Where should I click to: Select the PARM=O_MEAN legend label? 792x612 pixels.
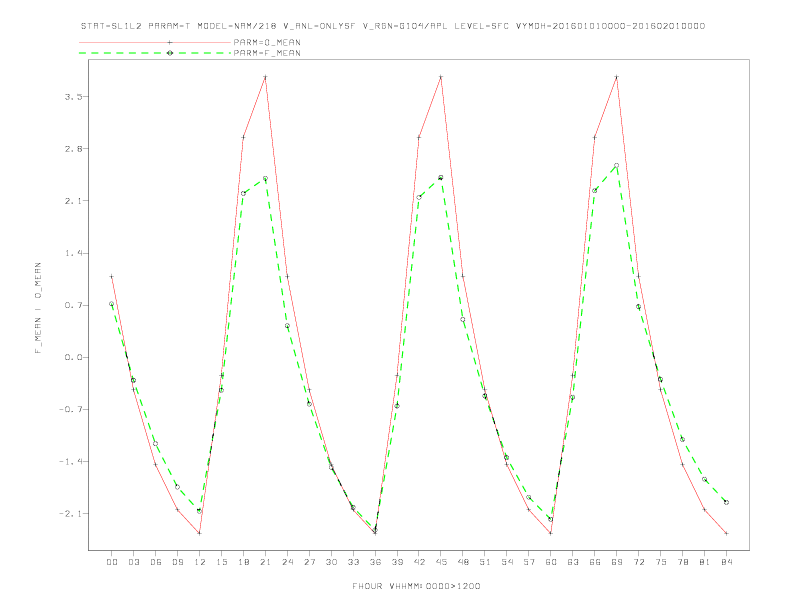(267, 42)
